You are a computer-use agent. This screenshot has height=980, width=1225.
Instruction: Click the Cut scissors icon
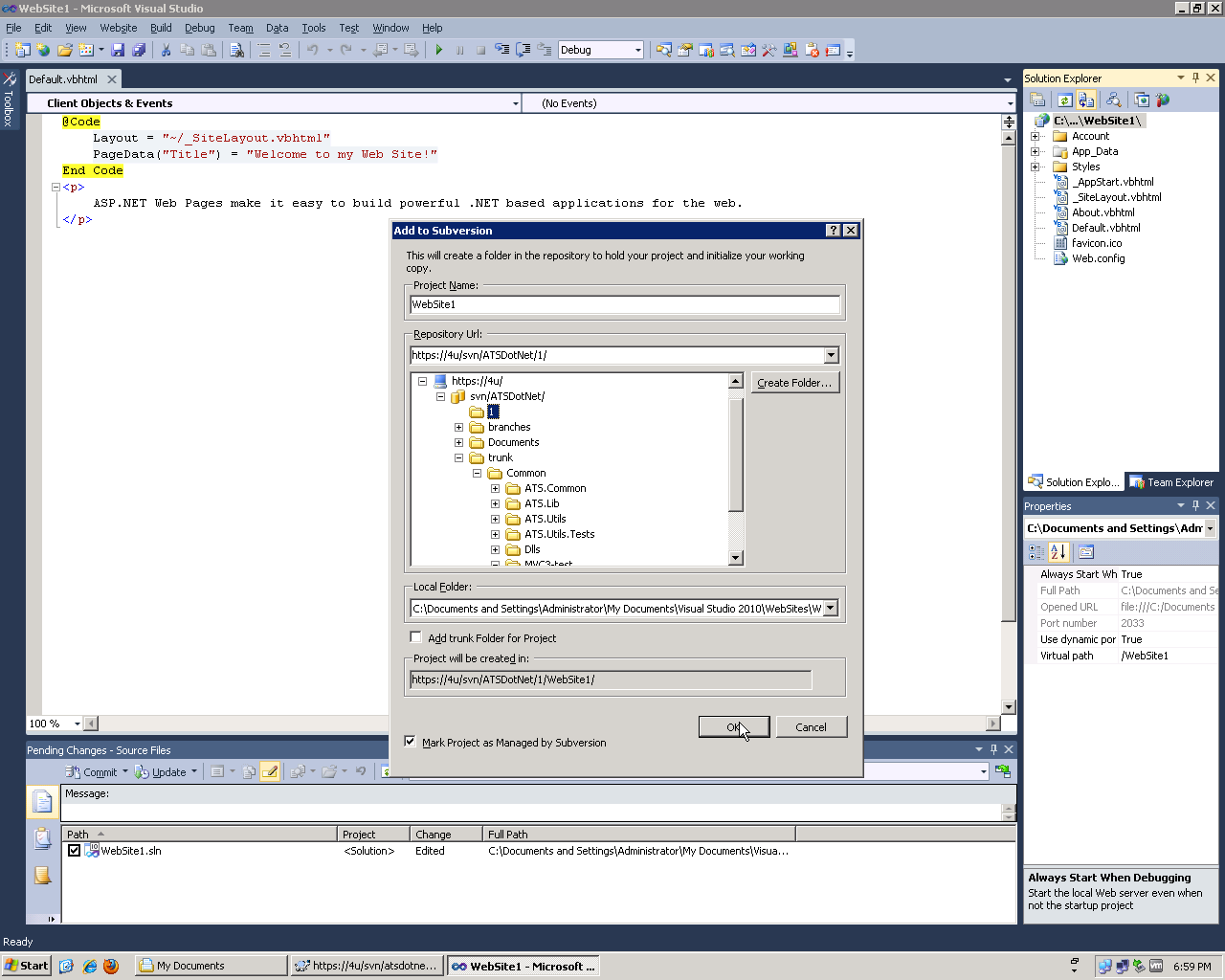(x=166, y=50)
